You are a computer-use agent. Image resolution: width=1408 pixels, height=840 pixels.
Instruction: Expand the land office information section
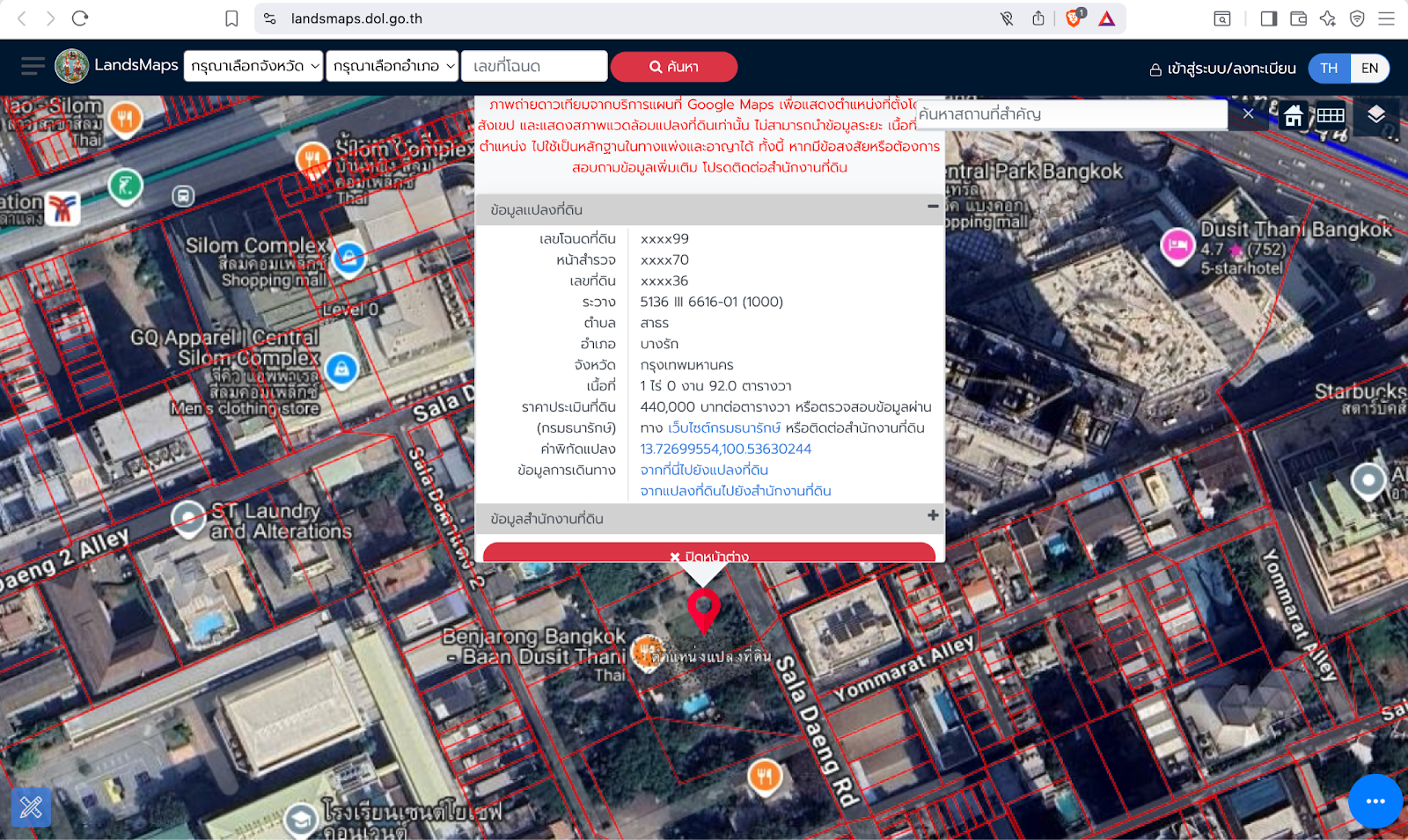pos(932,516)
